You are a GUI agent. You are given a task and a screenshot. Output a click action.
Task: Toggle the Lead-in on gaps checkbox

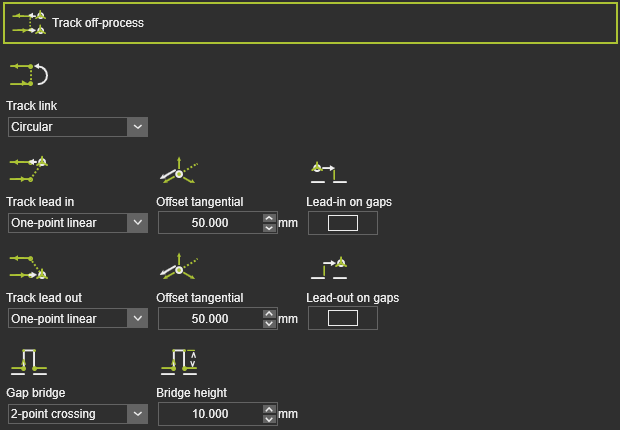(342, 223)
